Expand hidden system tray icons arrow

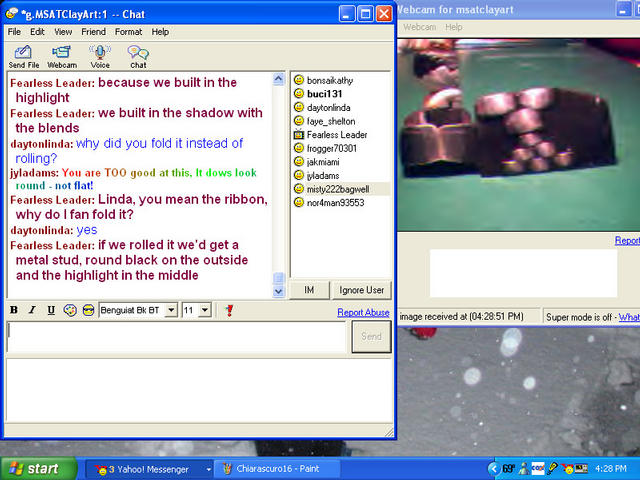point(494,469)
